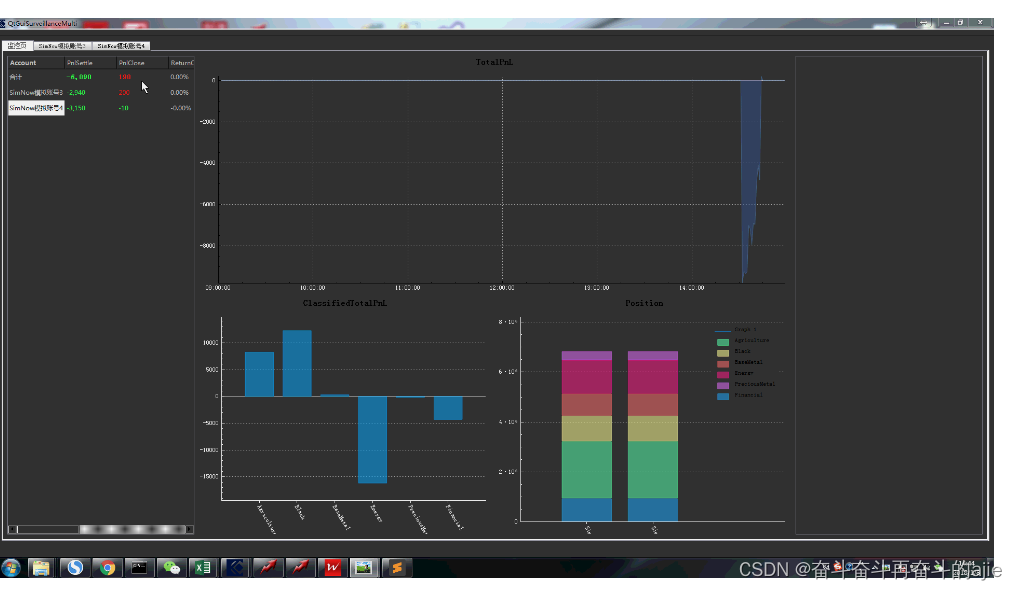This screenshot has width=1017, height=590.
Task: Open the first red arrow trading app
Action: [x=267, y=568]
